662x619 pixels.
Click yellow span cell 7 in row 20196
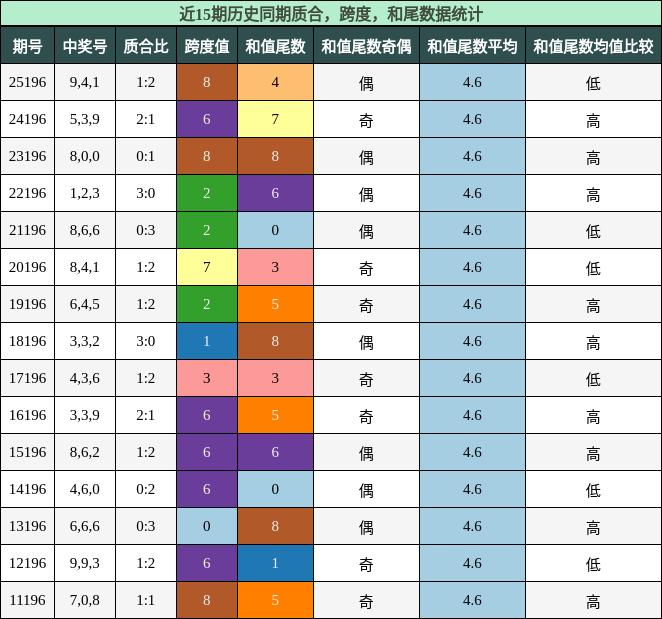tap(206, 267)
